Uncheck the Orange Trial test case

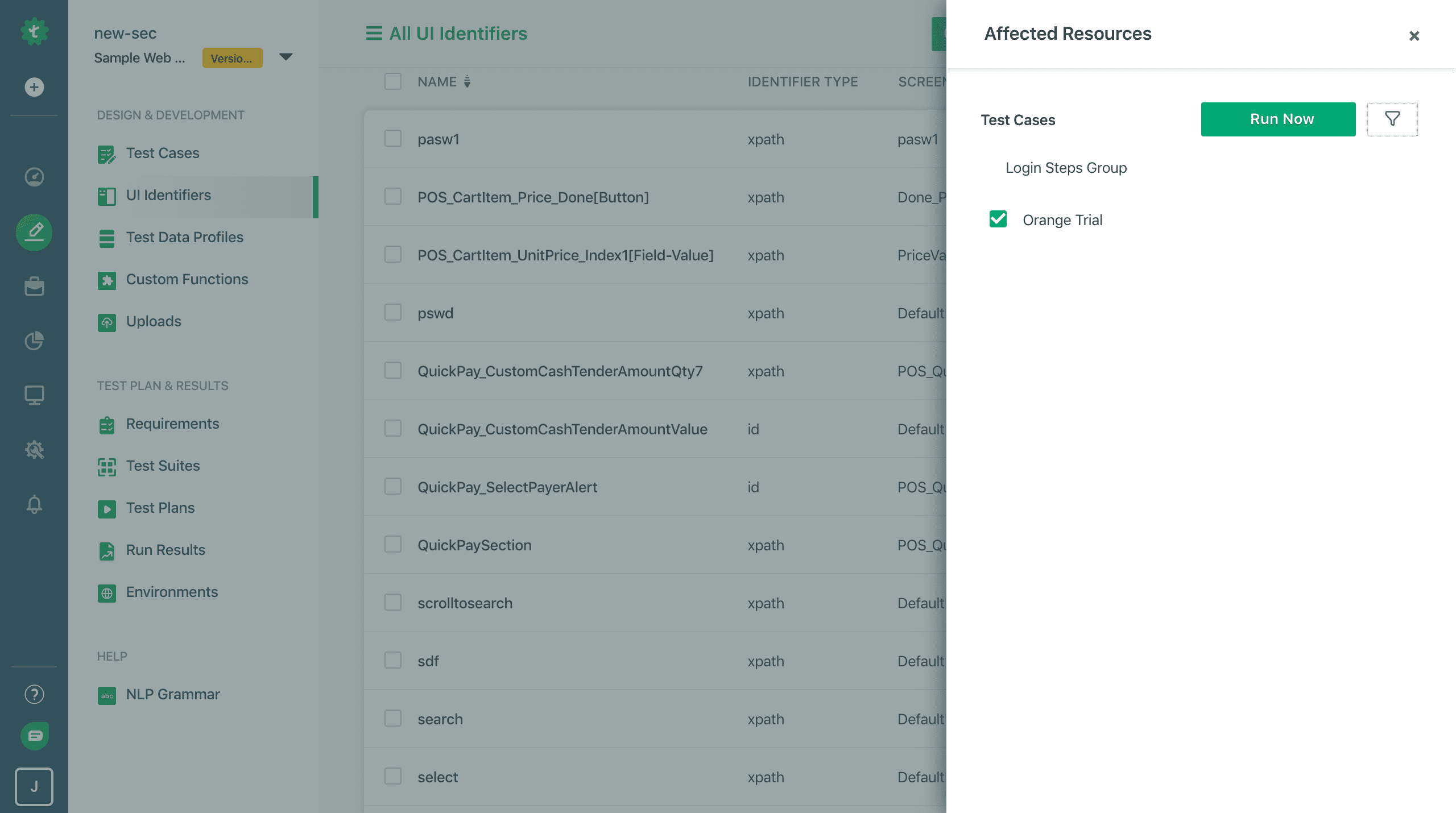(998, 219)
